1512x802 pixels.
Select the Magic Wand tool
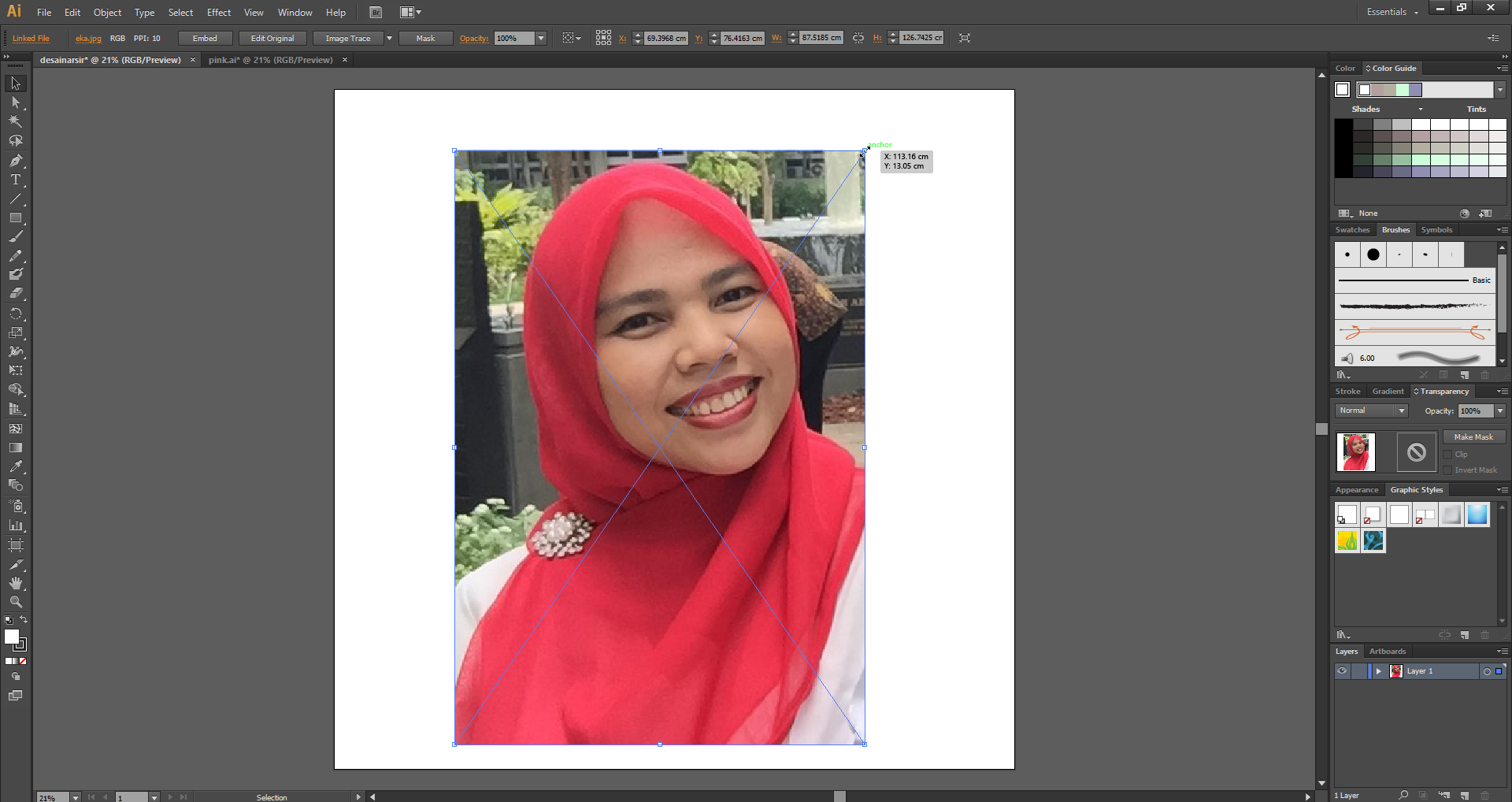(16, 121)
